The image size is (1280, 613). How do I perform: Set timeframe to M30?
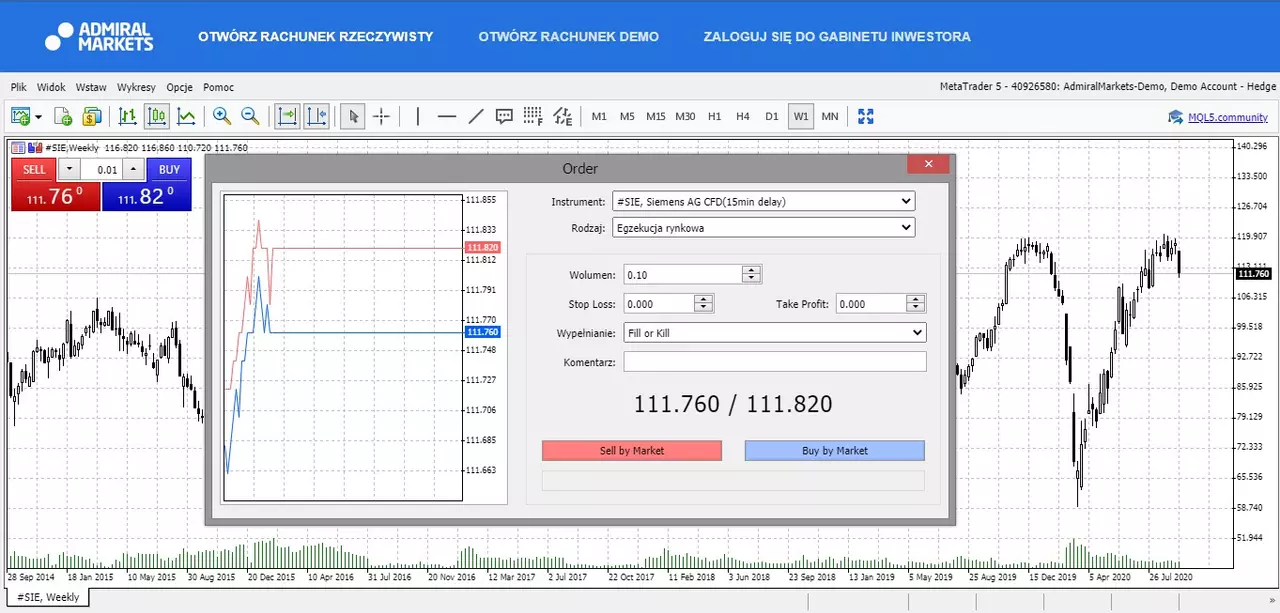[685, 116]
